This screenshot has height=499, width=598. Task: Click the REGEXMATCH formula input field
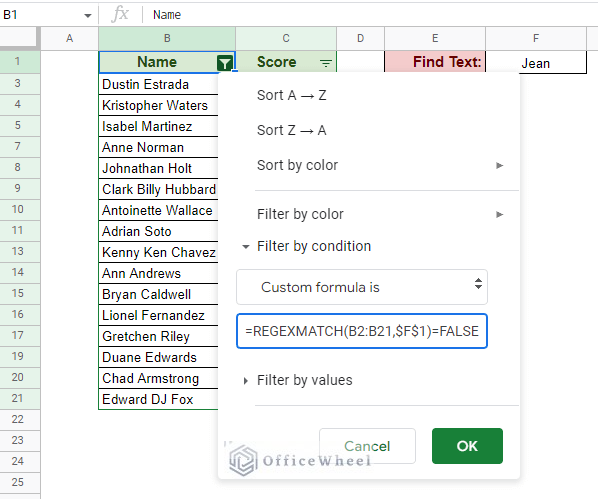362,331
